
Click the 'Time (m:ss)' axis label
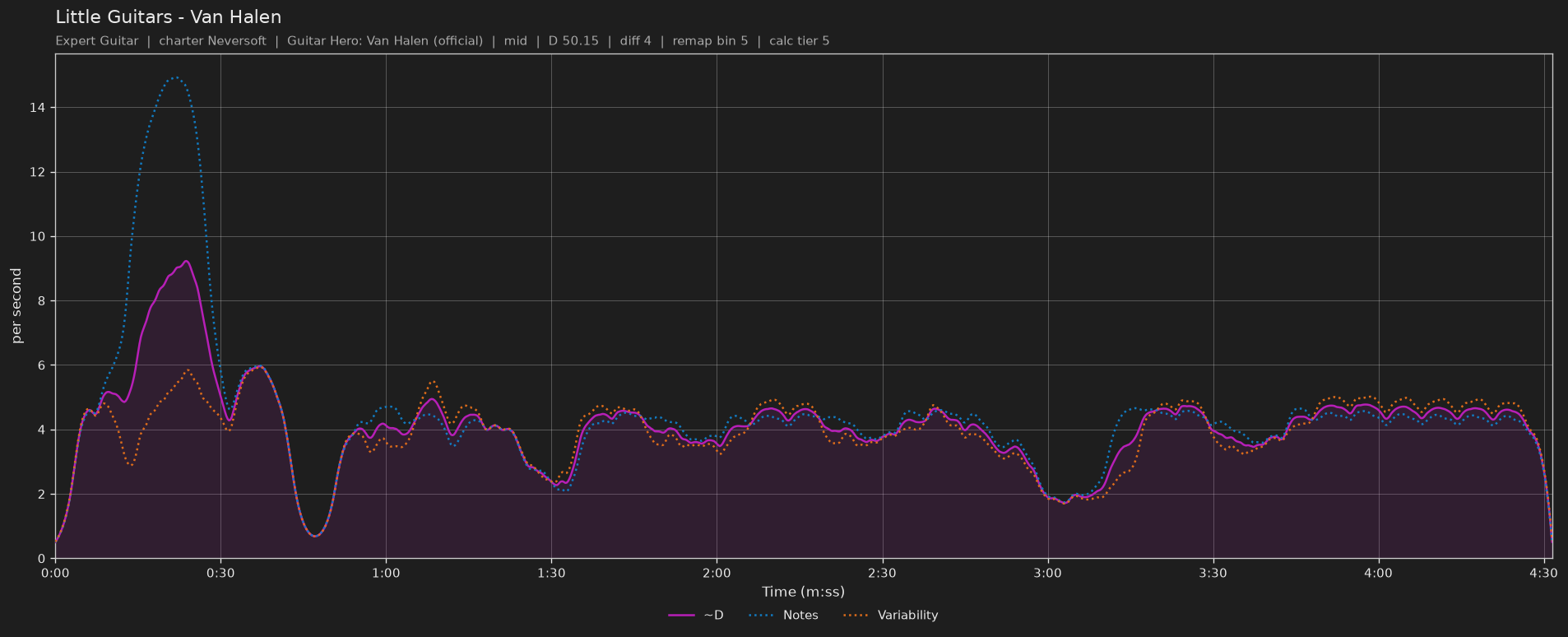(803, 592)
